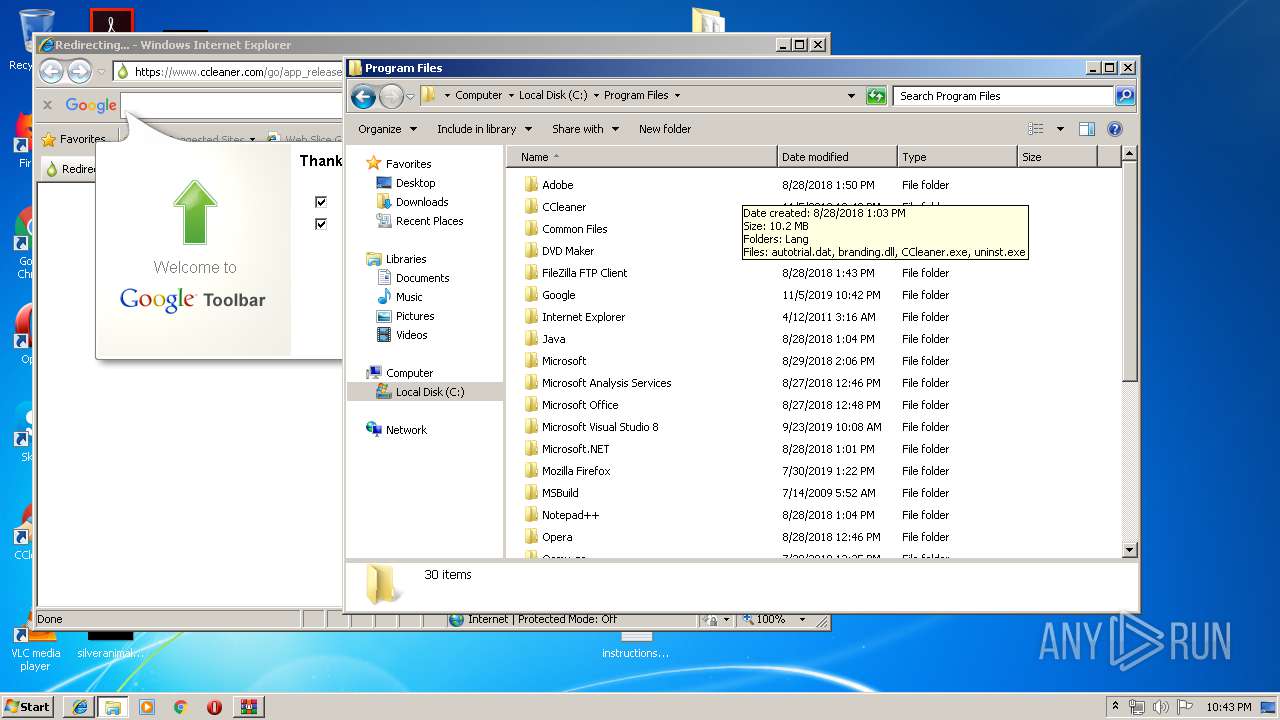Sort by Type column header

(x=956, y=157)
